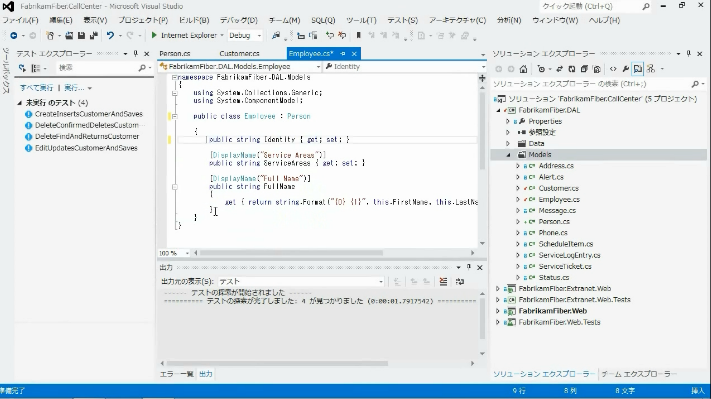Click the Refresh icon in Solution Explorer
Image resolution: width=711 pixels, height=399 pixels.
point(572,69)
